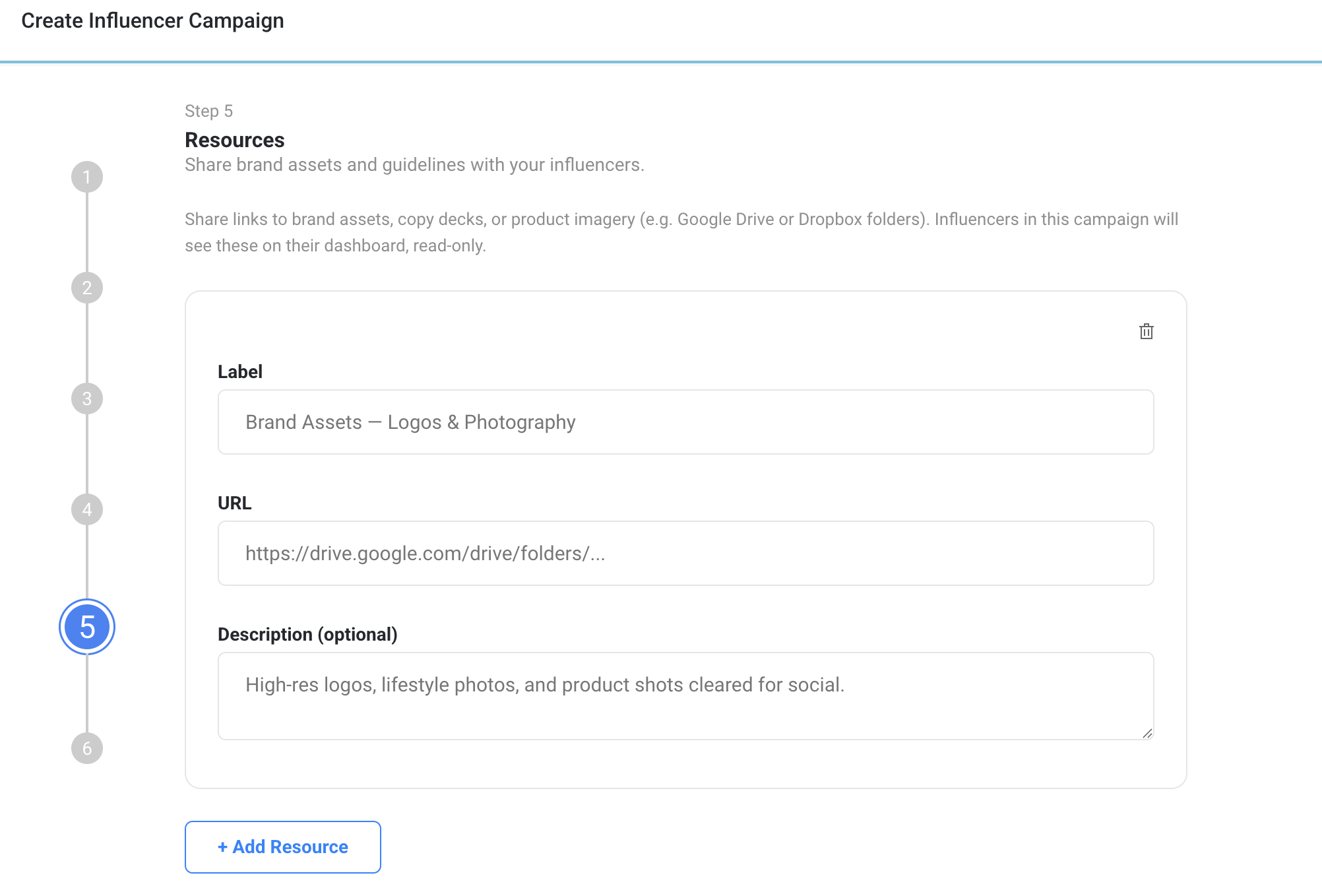The width and height of the screenshot is (1322, 896).
Task: Focus the URL input field
Action: pyautogui.click(x=686, y=554)
